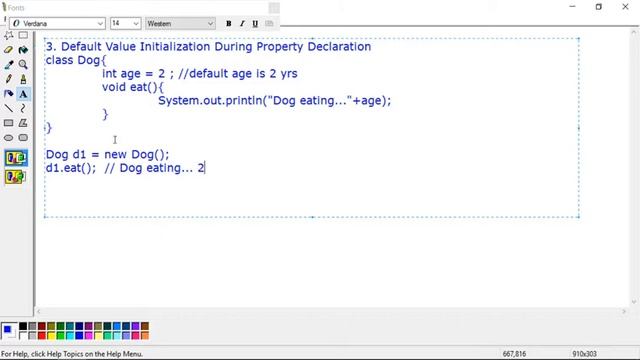Select the Airbrush tool
Screen dimensions: 640x360
(9, 94)
